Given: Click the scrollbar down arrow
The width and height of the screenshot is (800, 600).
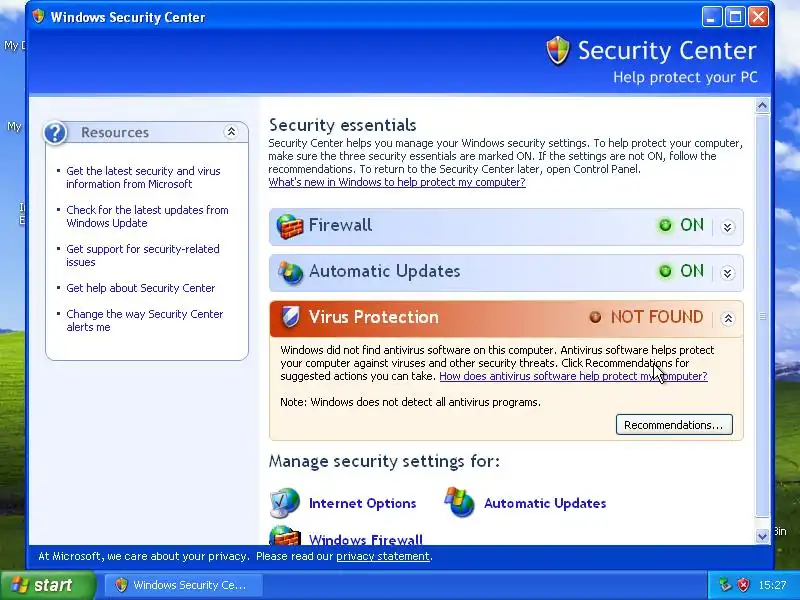Looking at the screenshot, I should [x=762, y=536].
